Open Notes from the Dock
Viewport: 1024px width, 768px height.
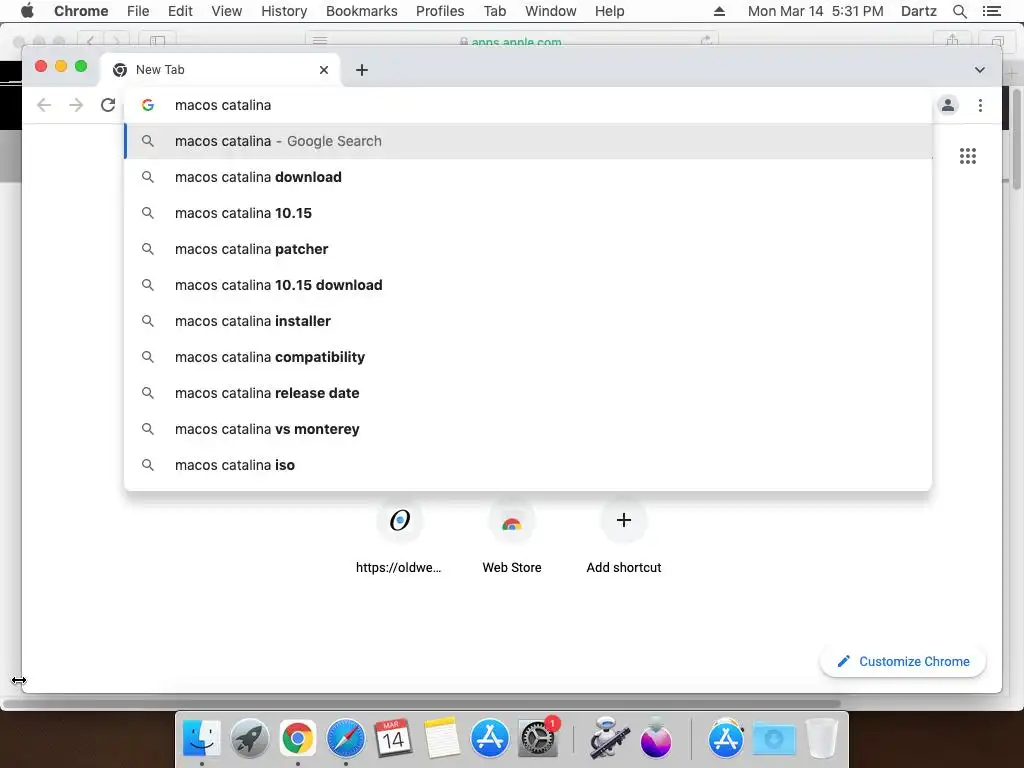click(x=441, y=739)
